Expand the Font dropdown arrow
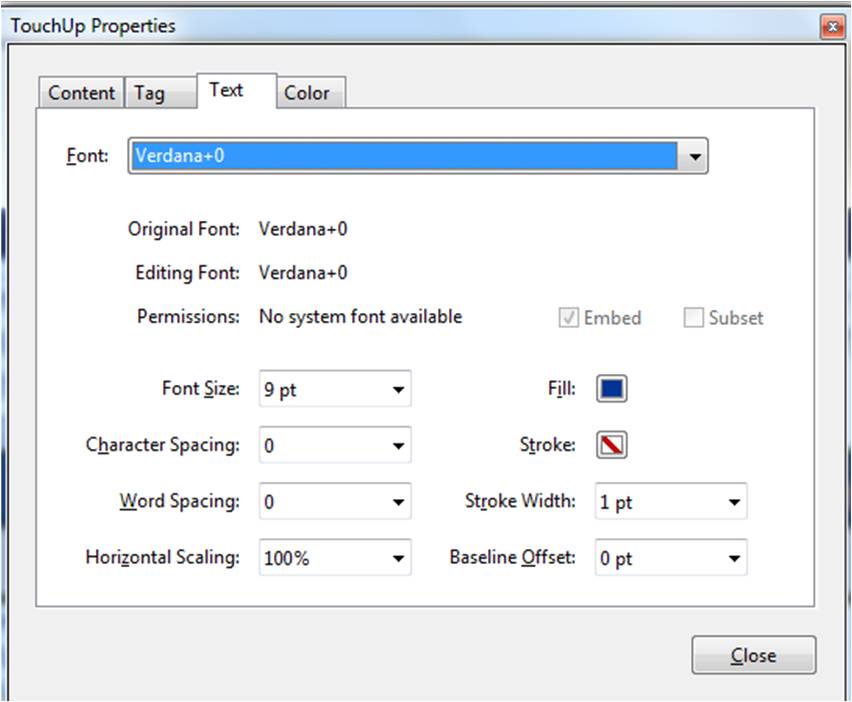The width and height of the screenshot is (852, 702). 695,156
